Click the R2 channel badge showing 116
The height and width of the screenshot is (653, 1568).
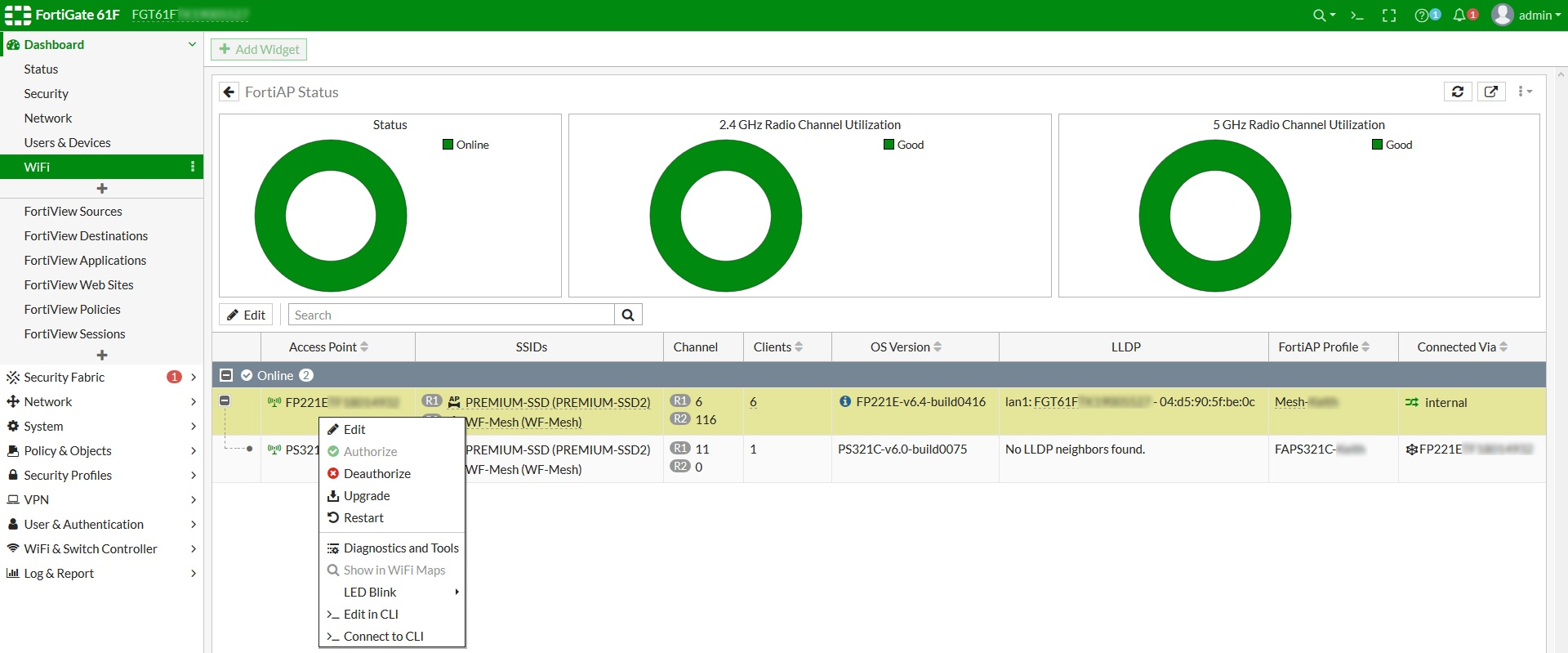click(x=680, y=419)
